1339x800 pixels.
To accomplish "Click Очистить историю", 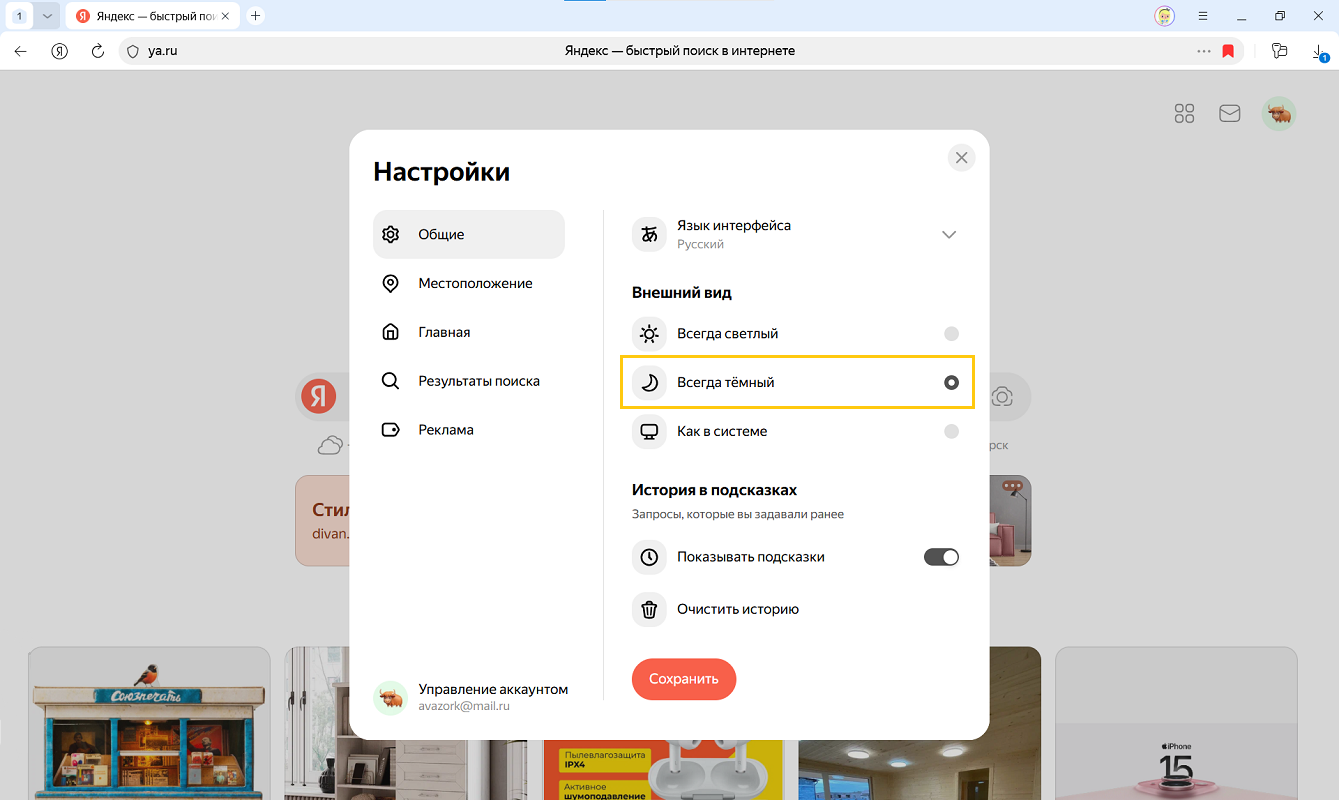I will pos(737,609).
